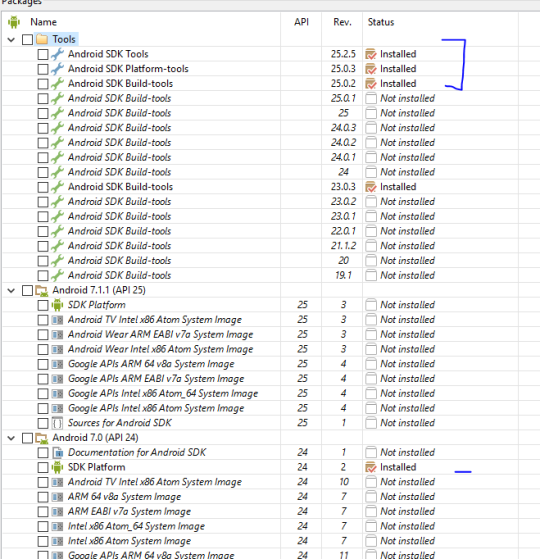Image resolution: width=540 pixels, height=559 pixels.
Task: Click the Name column header
Action: tap(43, 22)
